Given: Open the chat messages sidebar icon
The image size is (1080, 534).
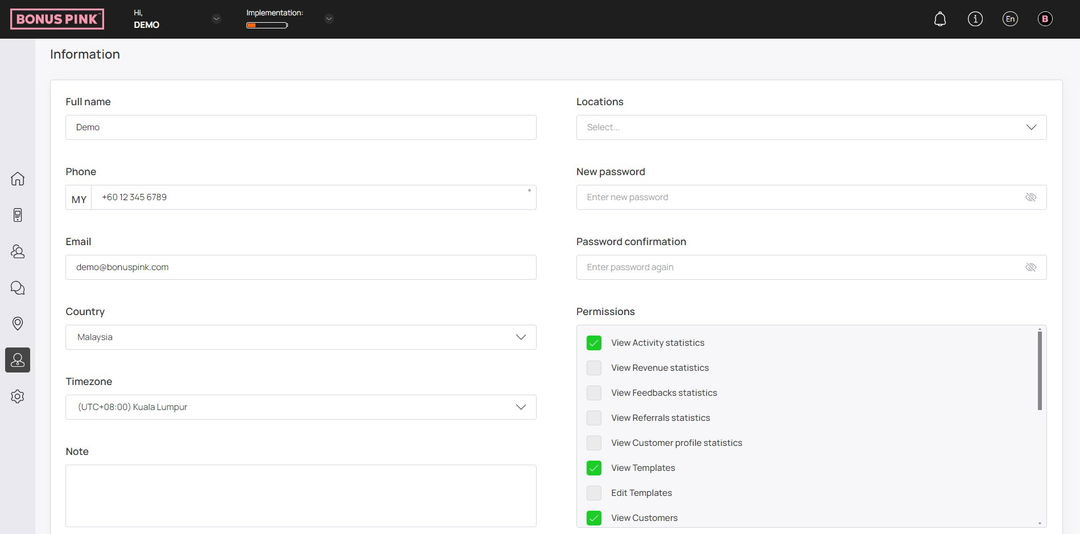Looking at the screenshot, I should click(18, 288).
